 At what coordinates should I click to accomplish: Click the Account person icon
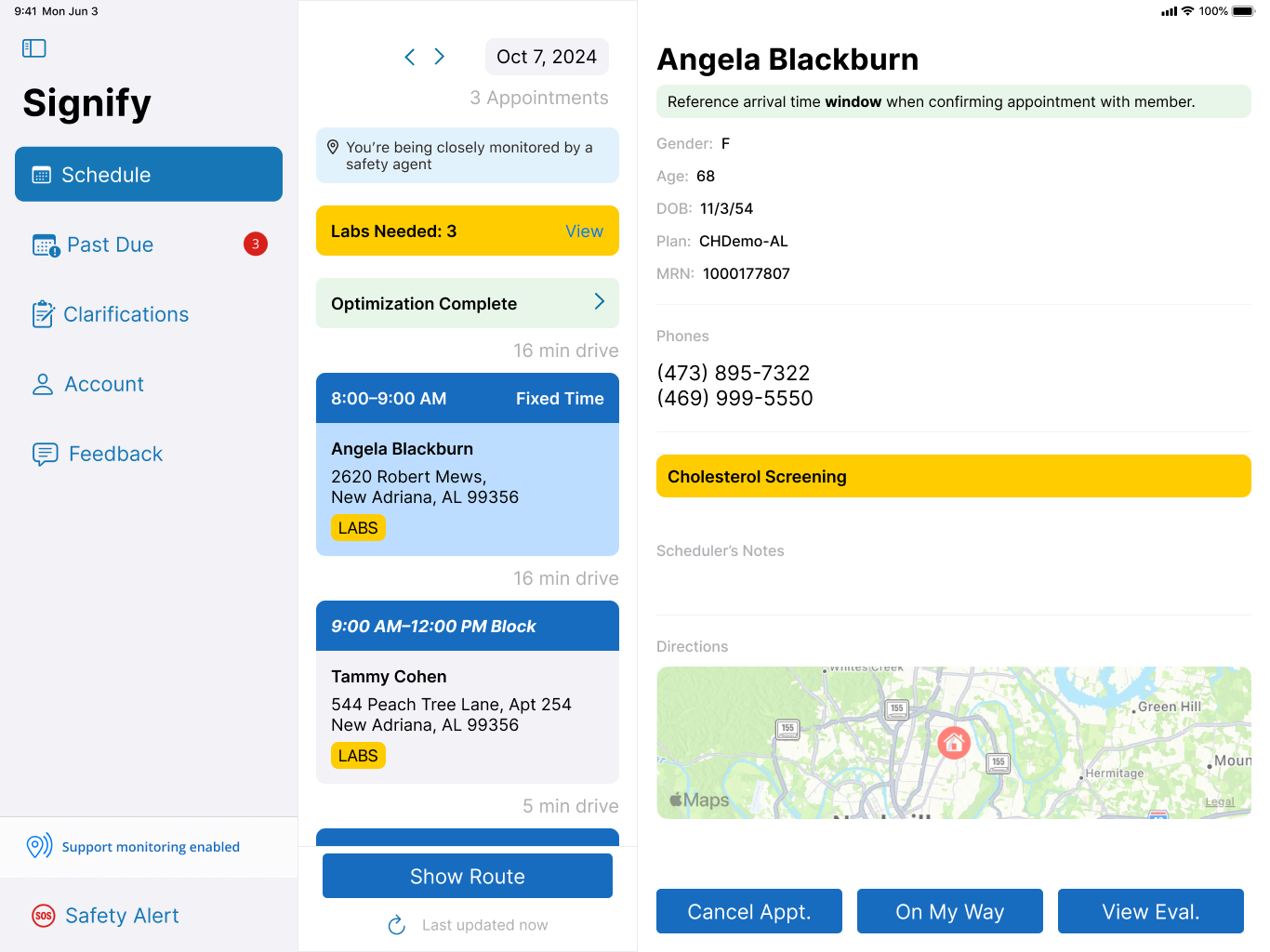point(43,384)
